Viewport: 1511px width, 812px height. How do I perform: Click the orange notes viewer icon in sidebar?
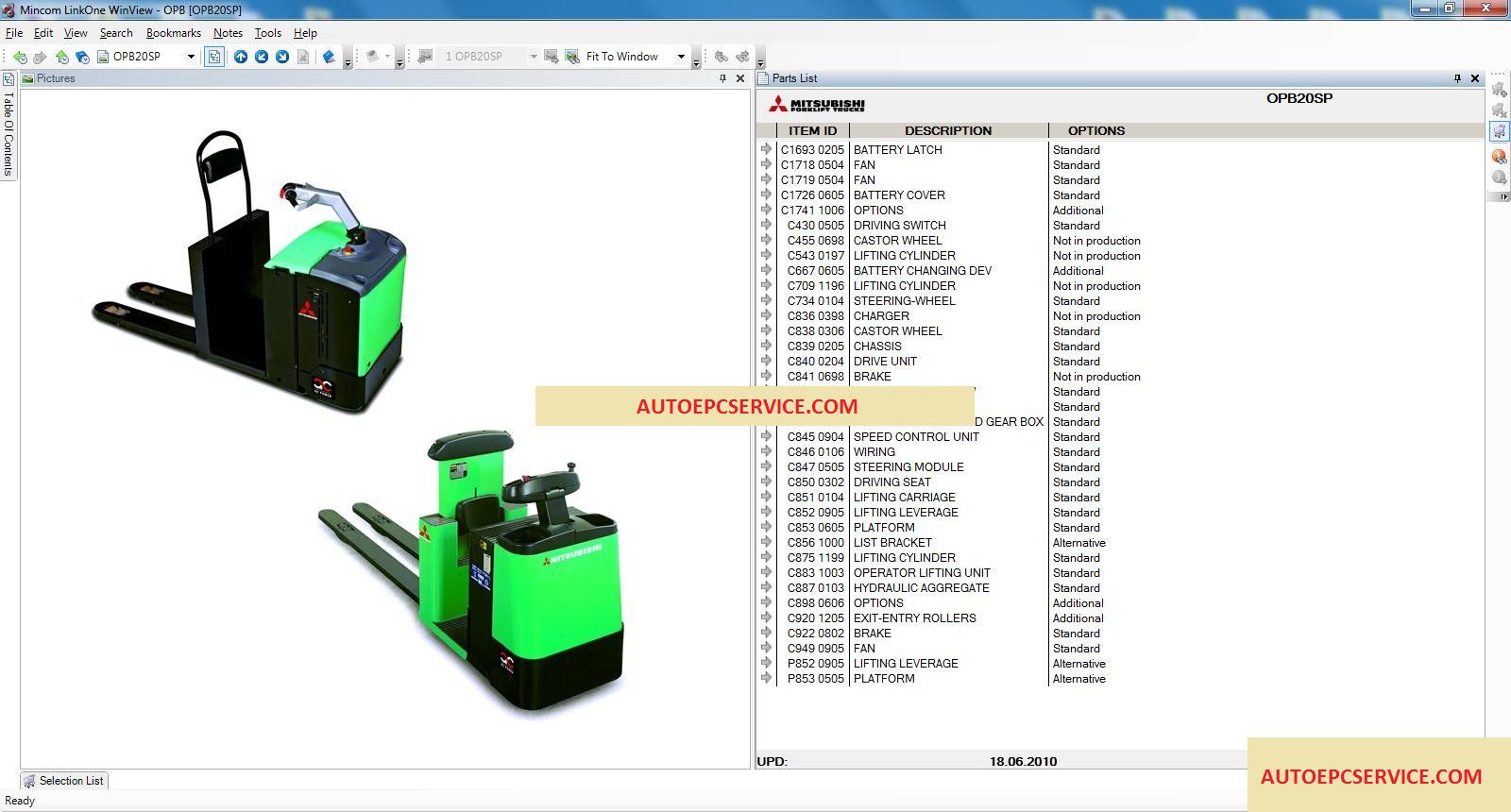click(1499, 156)
